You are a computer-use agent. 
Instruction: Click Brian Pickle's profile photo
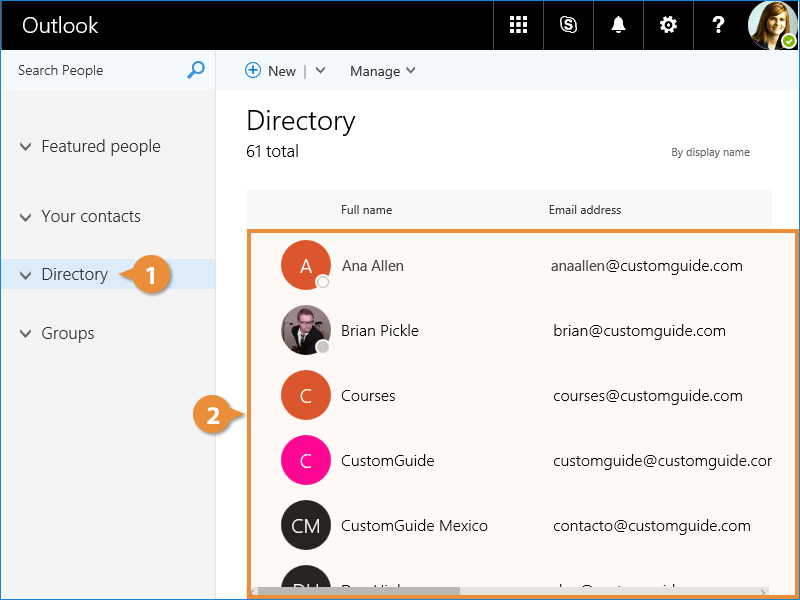point(305,330)
